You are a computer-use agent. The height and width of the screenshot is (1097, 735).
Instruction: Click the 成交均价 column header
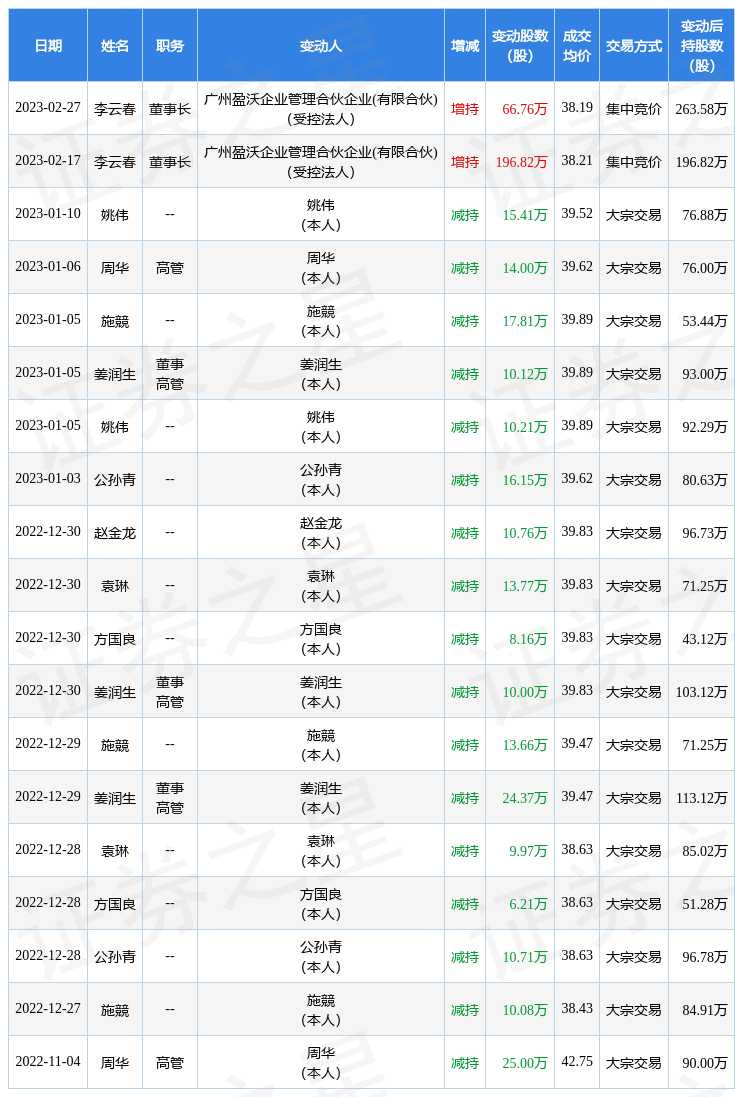(x=577, y=46)
